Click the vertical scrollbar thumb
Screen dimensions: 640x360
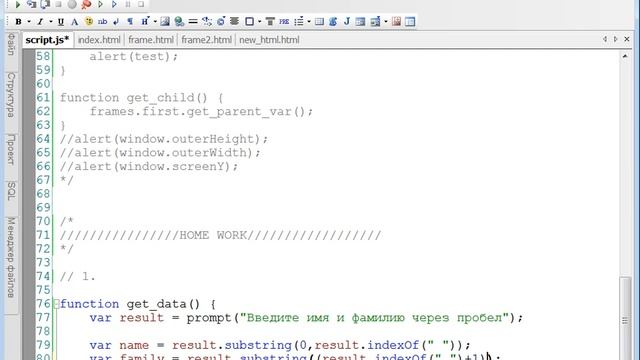coord(625,320)
